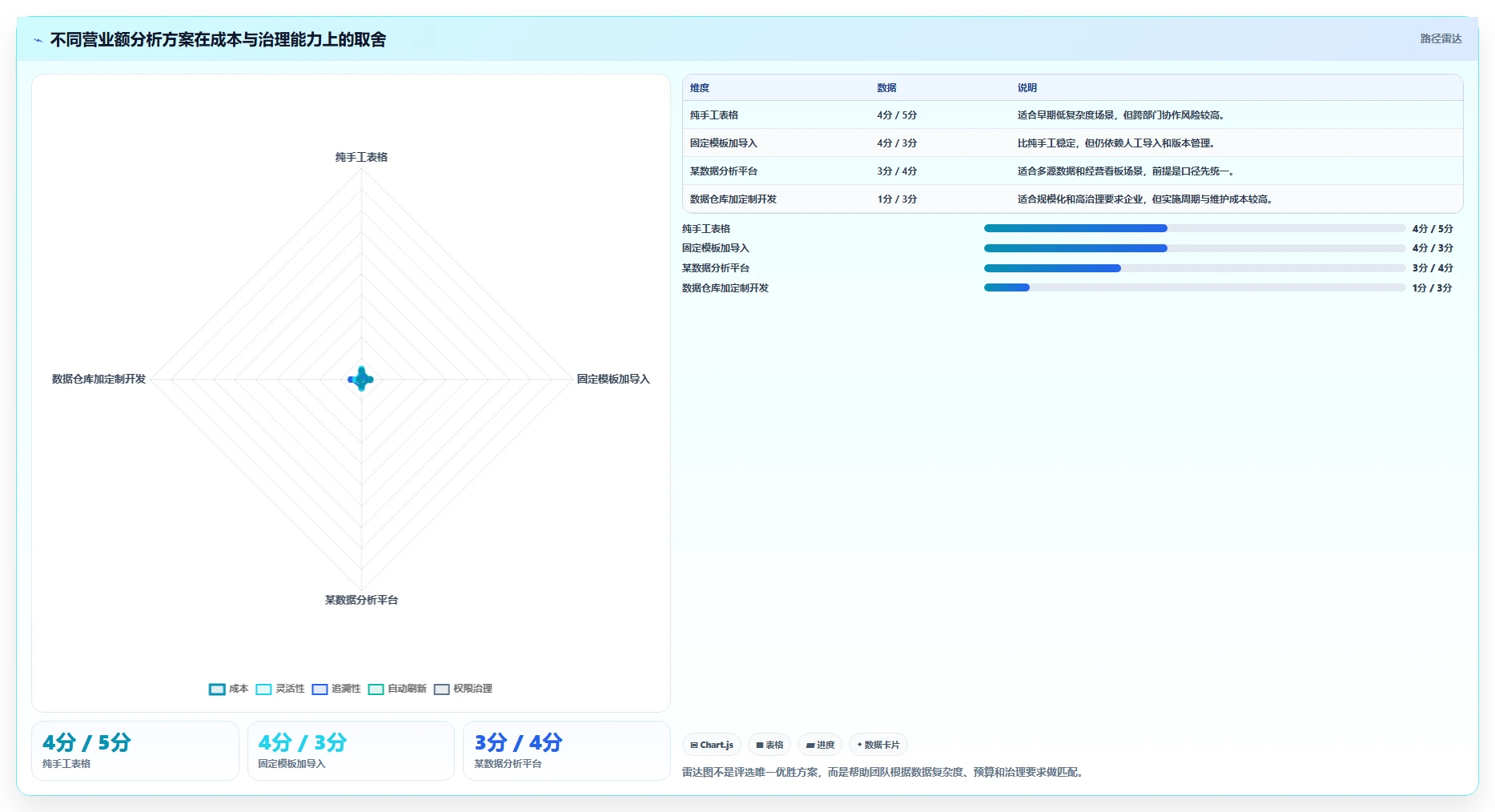Click the 进度 tag chip
This screenshot has height=812, width=1495.
pos(820,745)
